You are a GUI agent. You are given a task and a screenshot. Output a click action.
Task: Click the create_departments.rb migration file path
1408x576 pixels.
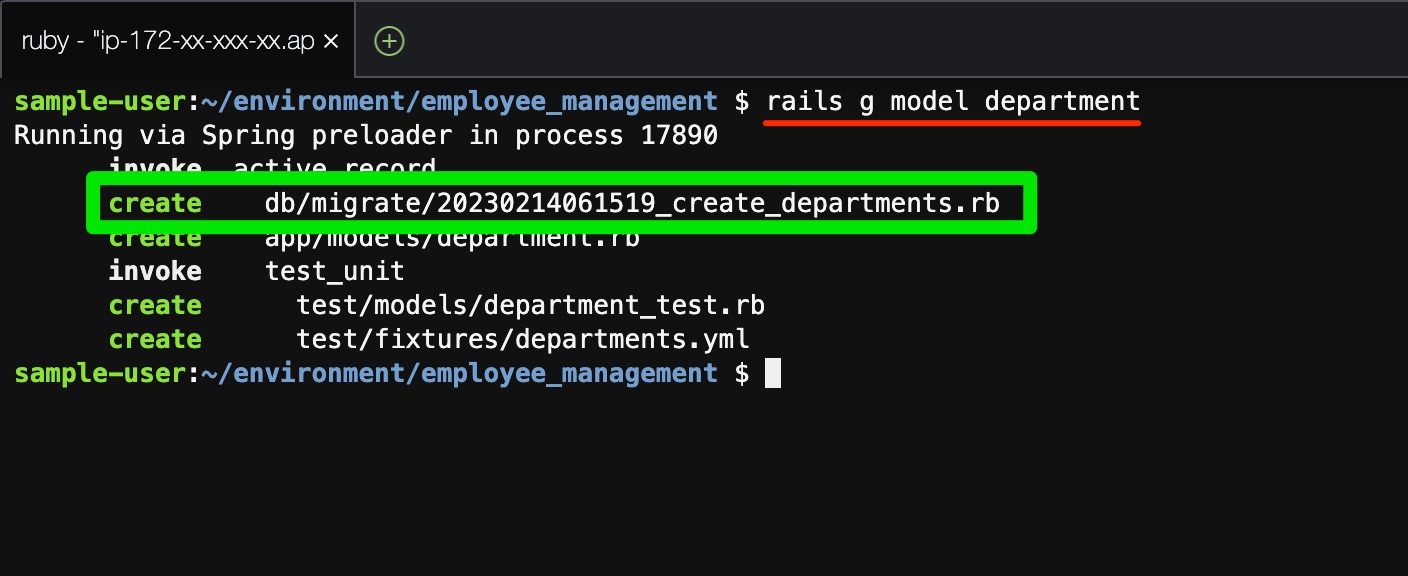[x=632, y=203]
